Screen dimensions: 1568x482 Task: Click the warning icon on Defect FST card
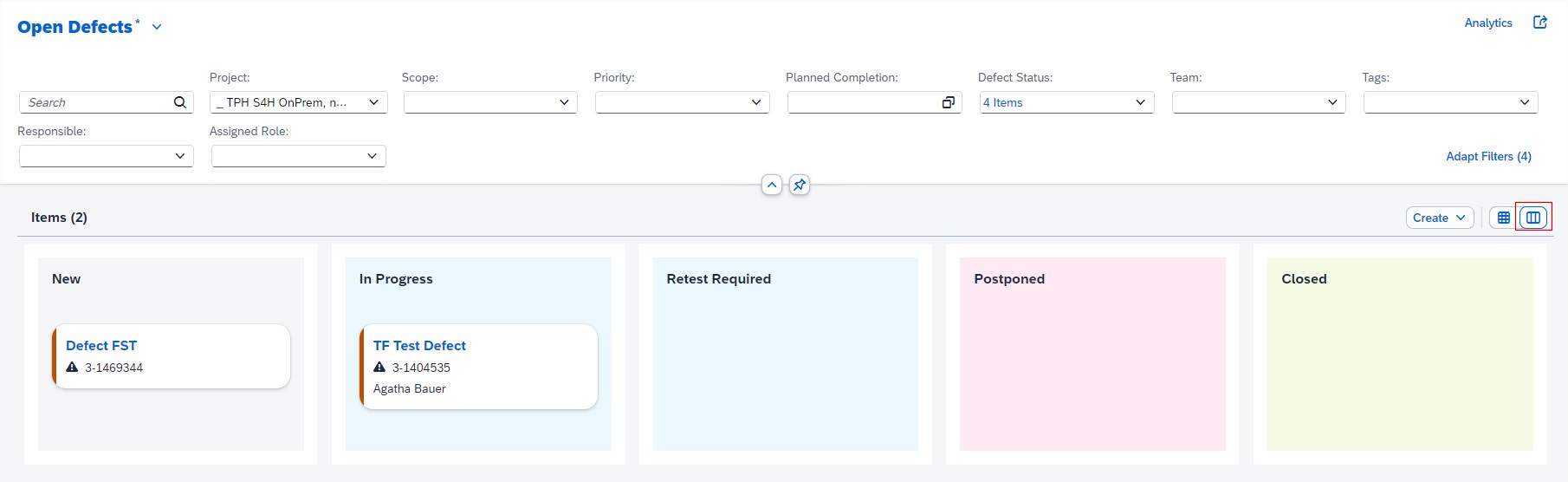coord(73,368)
